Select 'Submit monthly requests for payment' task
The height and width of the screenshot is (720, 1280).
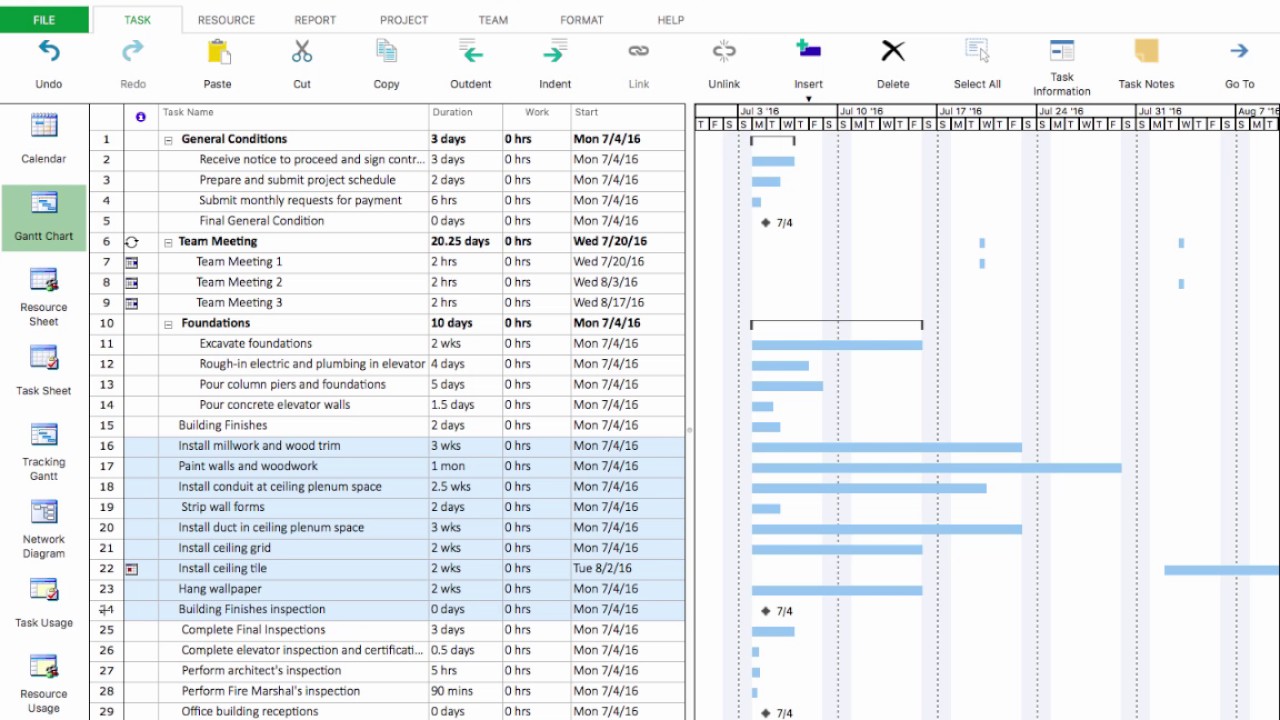300,201
